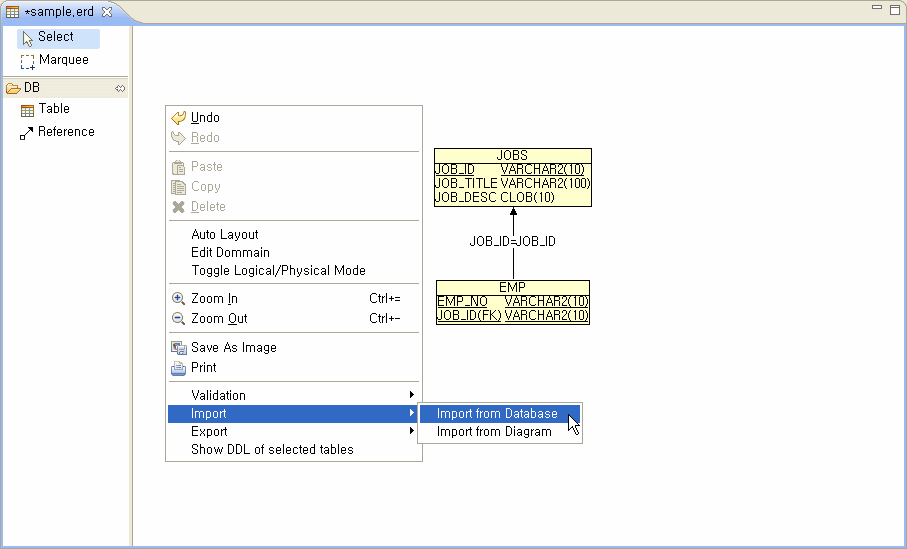The height and width of the screenshot is (549, 907).
Task: Select Print from the context menu
Action: (x=203, y=368)
